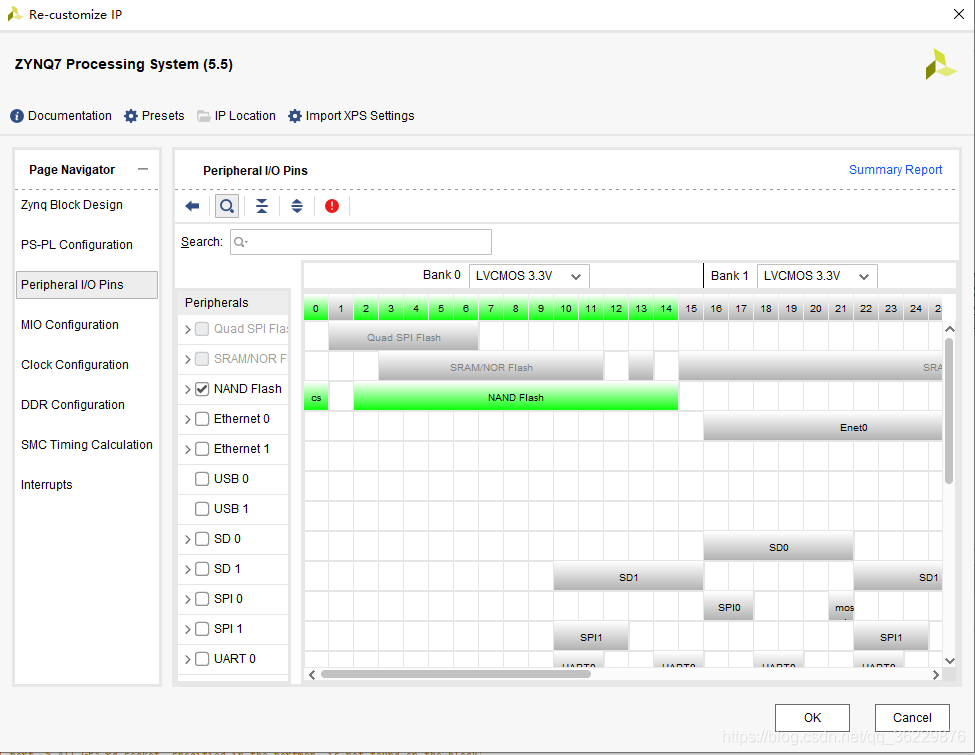Click the SPI0 pin assignment bar

pyautogui.click(x=729, y=607)
